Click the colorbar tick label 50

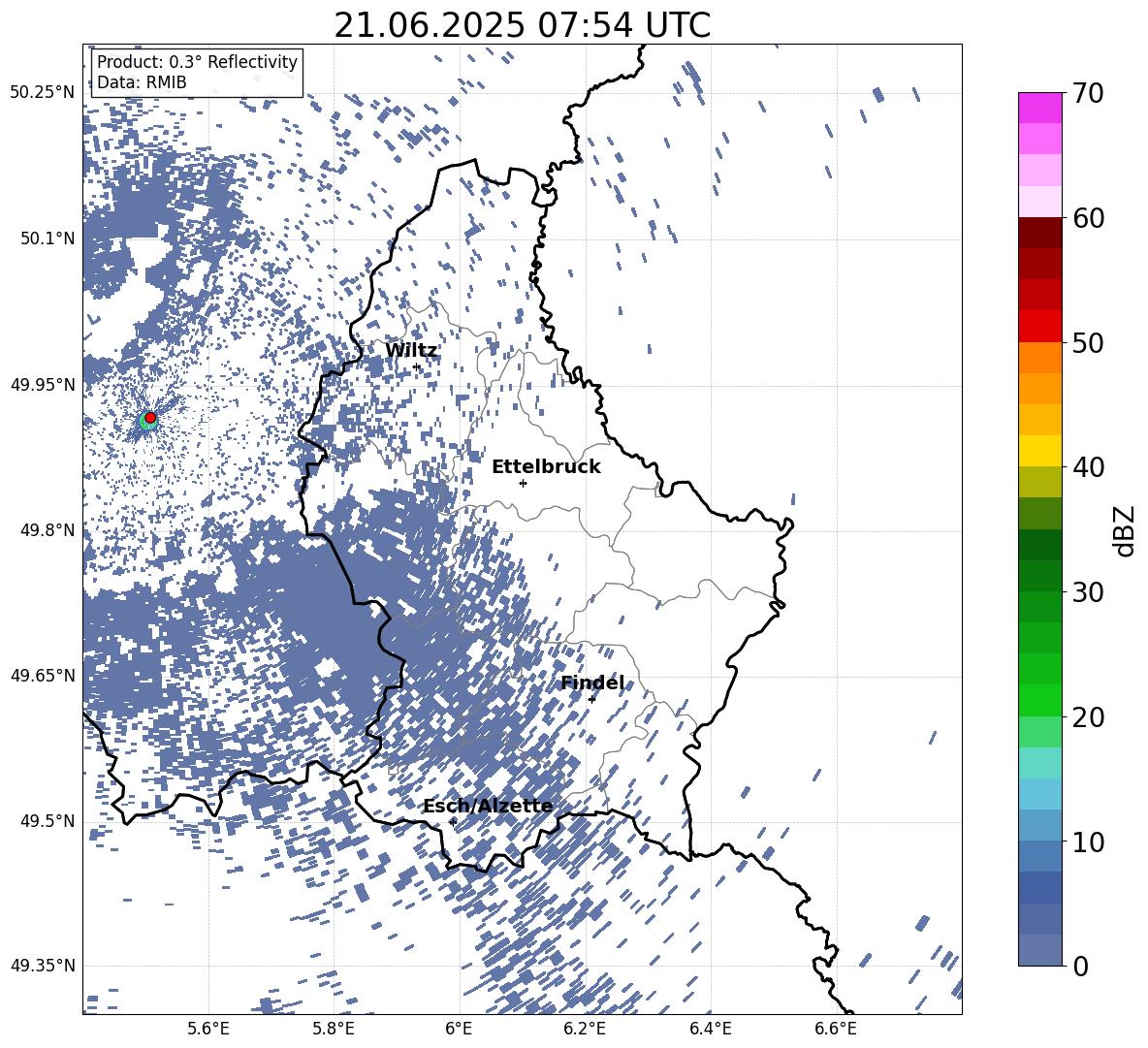point(1087,342)
